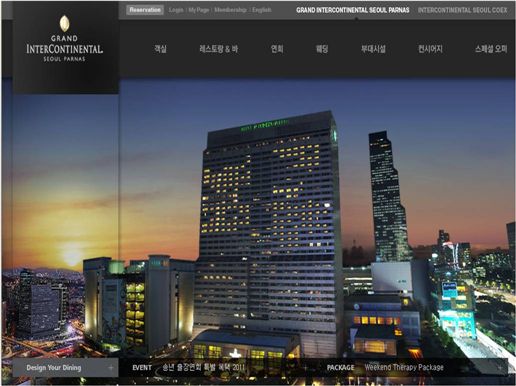The width and height of the screenshot is (516, 386).
Task: Open the 웨딩 menu
Action: [322, 49]
